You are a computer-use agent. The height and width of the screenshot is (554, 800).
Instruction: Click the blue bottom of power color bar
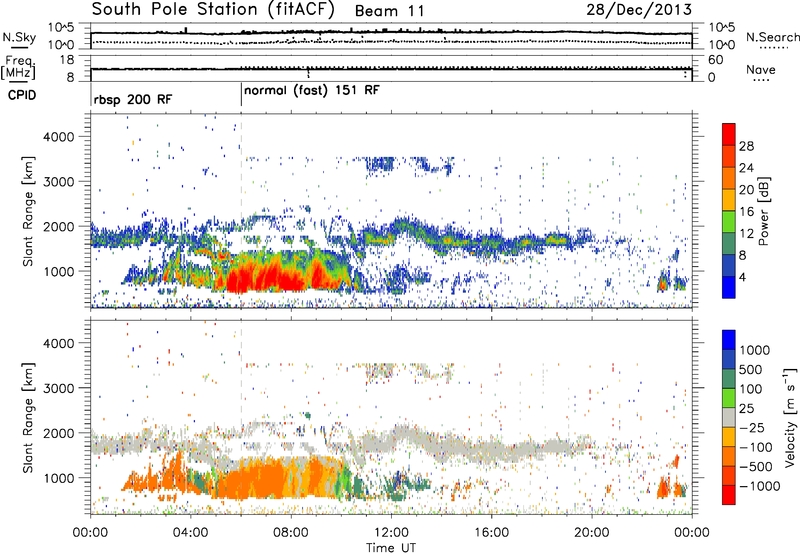pyautogui.click(x=729, y=287)
